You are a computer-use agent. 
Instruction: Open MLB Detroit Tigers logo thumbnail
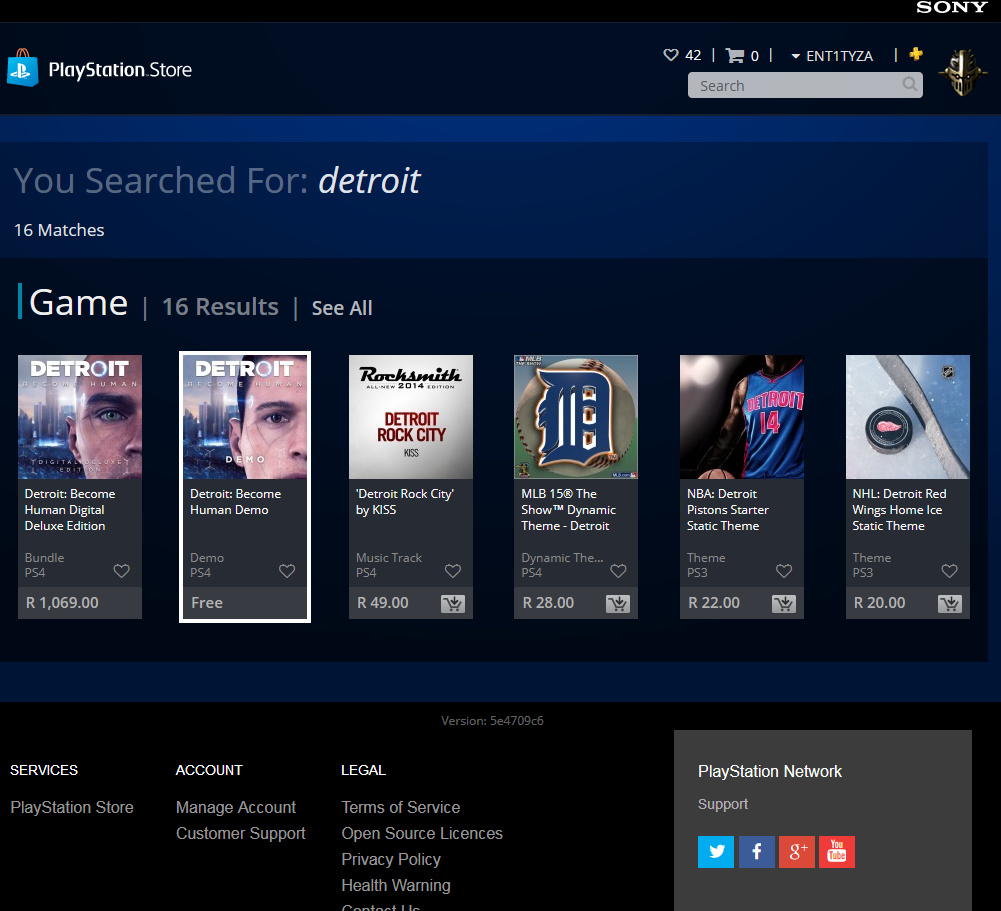[x=576, y=417]
